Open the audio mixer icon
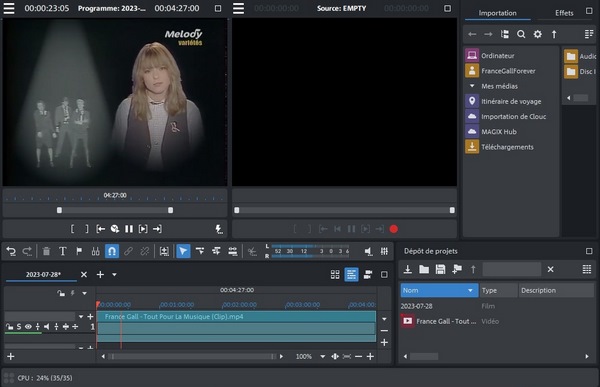Image resolution: width=600 pixels, height=387 pixels. [x=384, y=251]
